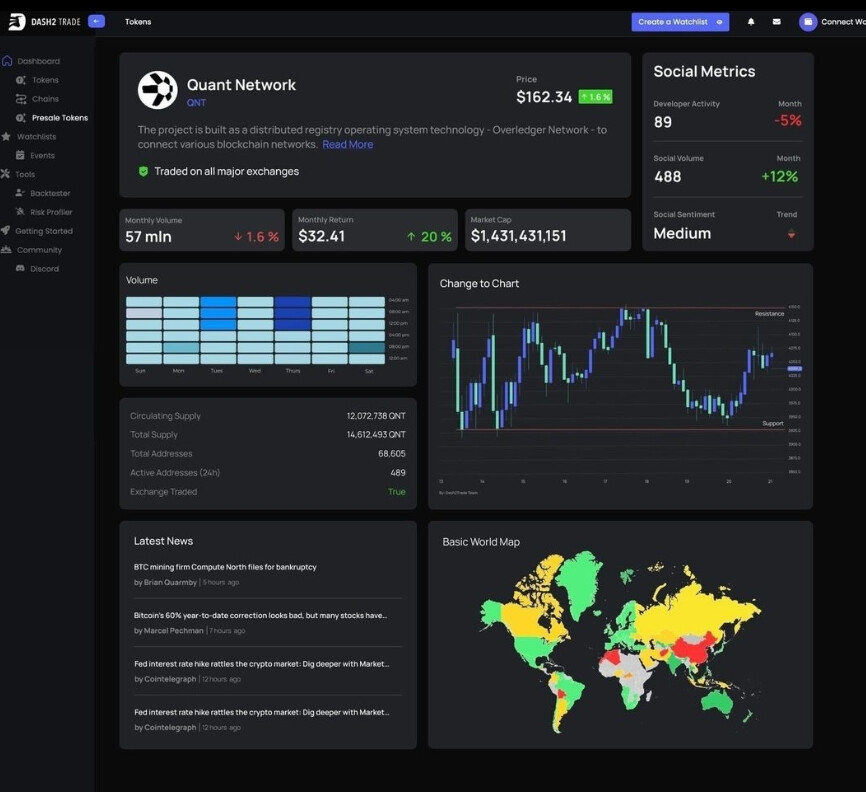This screenshot has width=866, height=792.
Task: Click the Exchange Traded True value
Action: [x=397, y=492]
